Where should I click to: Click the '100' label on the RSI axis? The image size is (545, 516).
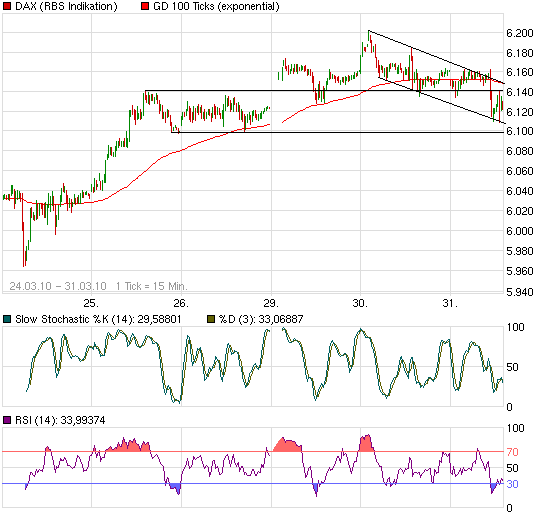(515, 428)
